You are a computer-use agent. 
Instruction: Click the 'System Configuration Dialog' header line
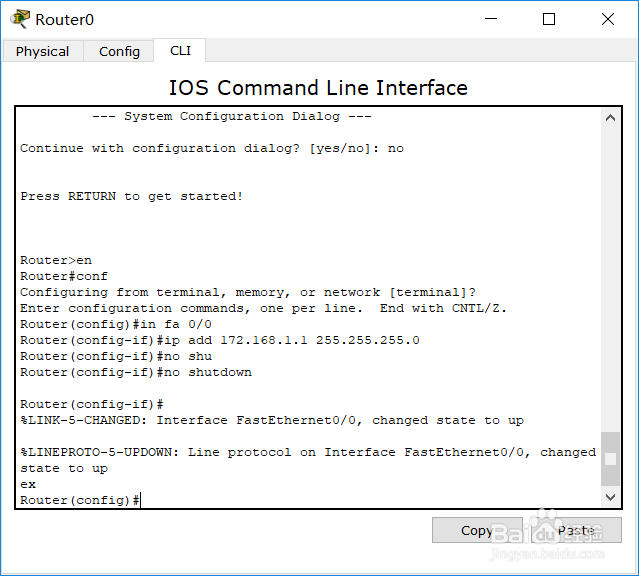pyautogui.click(x=232, y=117)
